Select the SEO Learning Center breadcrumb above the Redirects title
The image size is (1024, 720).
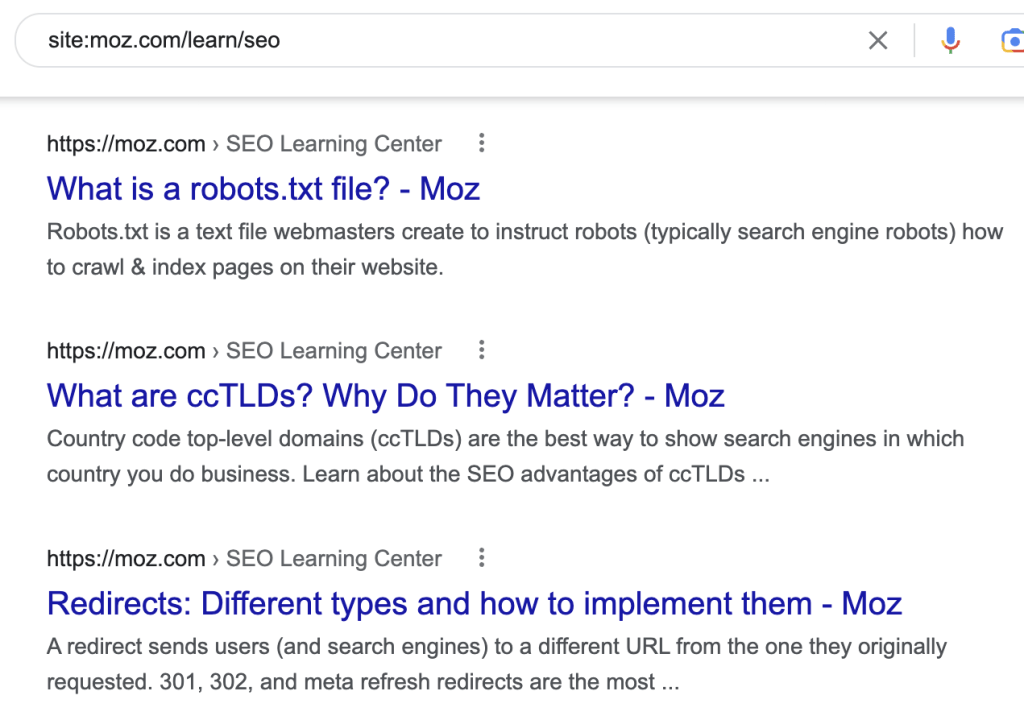pyautogui.click(x=334, y=559)
